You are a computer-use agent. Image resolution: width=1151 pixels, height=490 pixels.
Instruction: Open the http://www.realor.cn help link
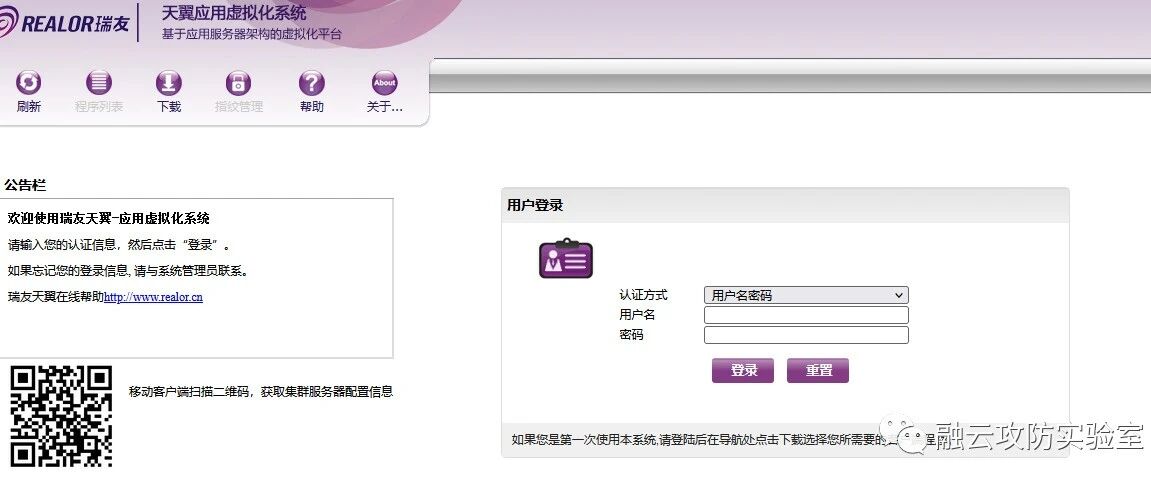pos(153,297)
